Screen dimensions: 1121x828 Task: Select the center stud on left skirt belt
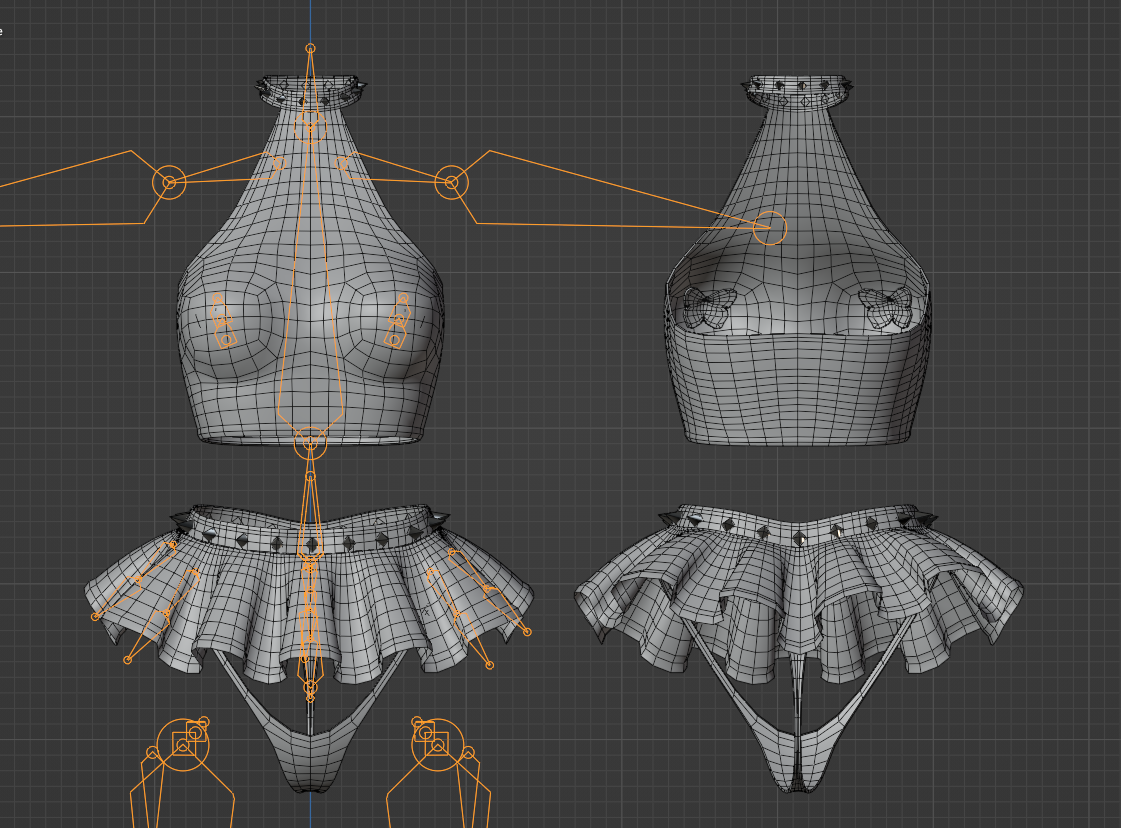pos(312,544)
